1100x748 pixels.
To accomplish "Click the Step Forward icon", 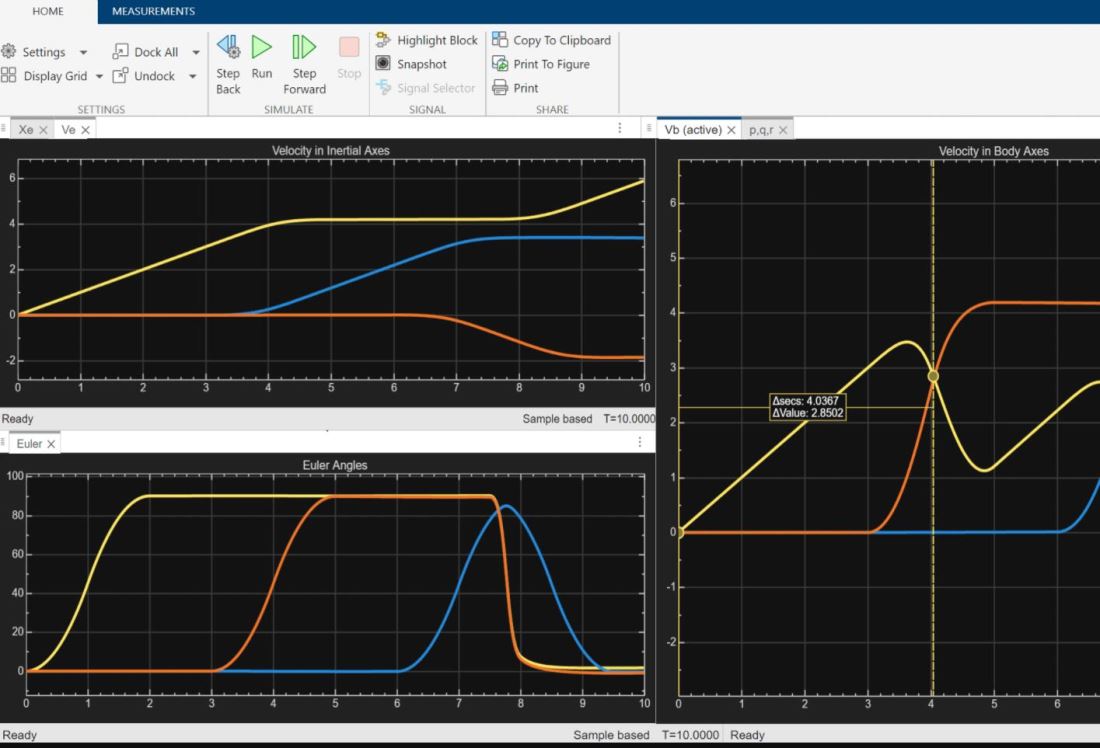I will 303,47.
